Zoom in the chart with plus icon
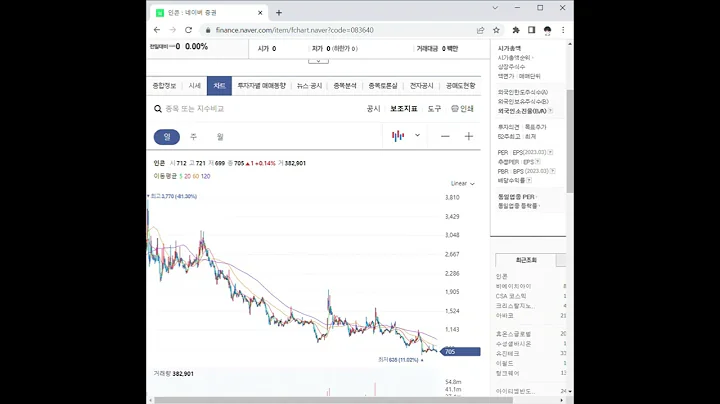 469,136
